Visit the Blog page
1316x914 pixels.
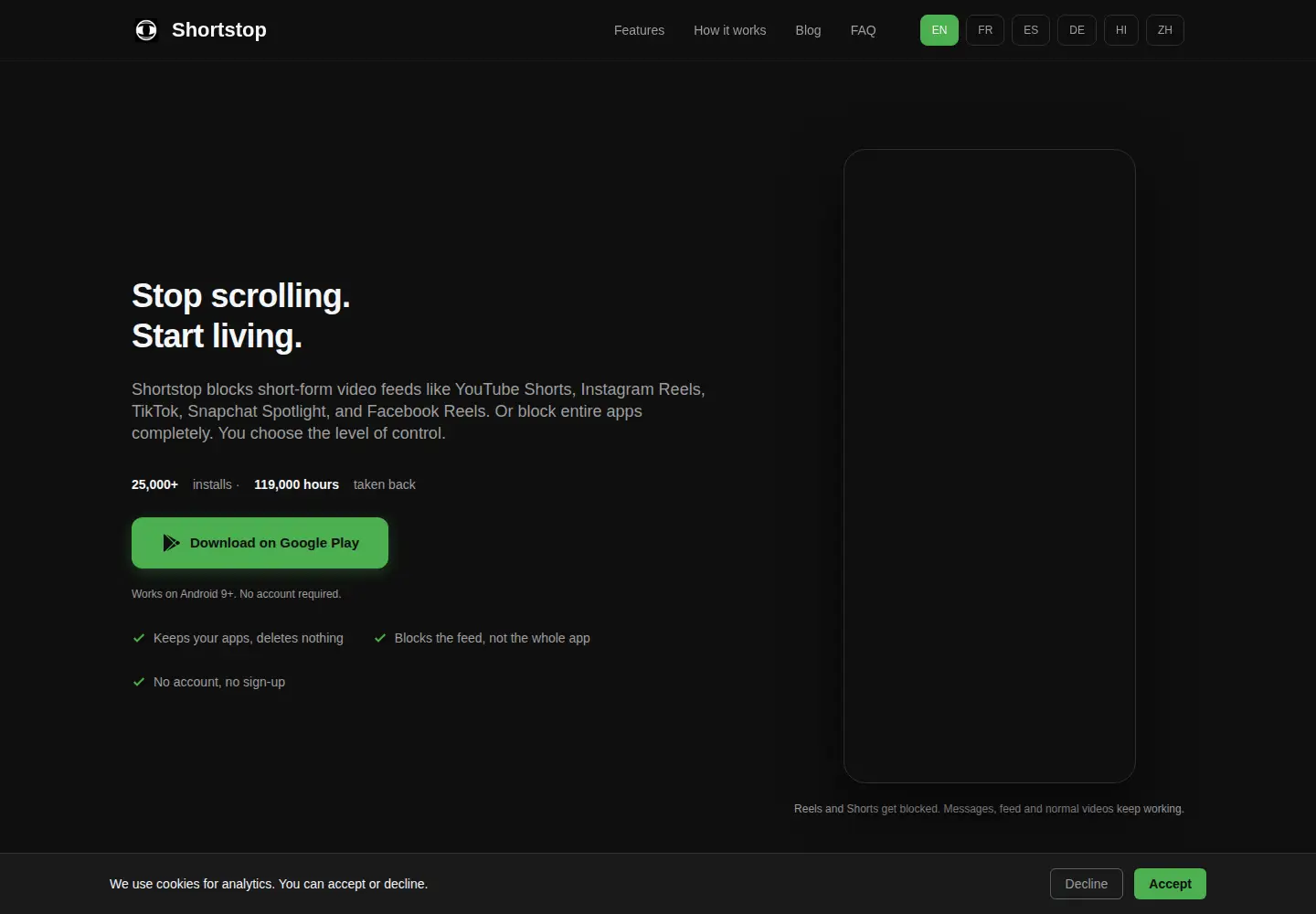click(x=808, y=30)
